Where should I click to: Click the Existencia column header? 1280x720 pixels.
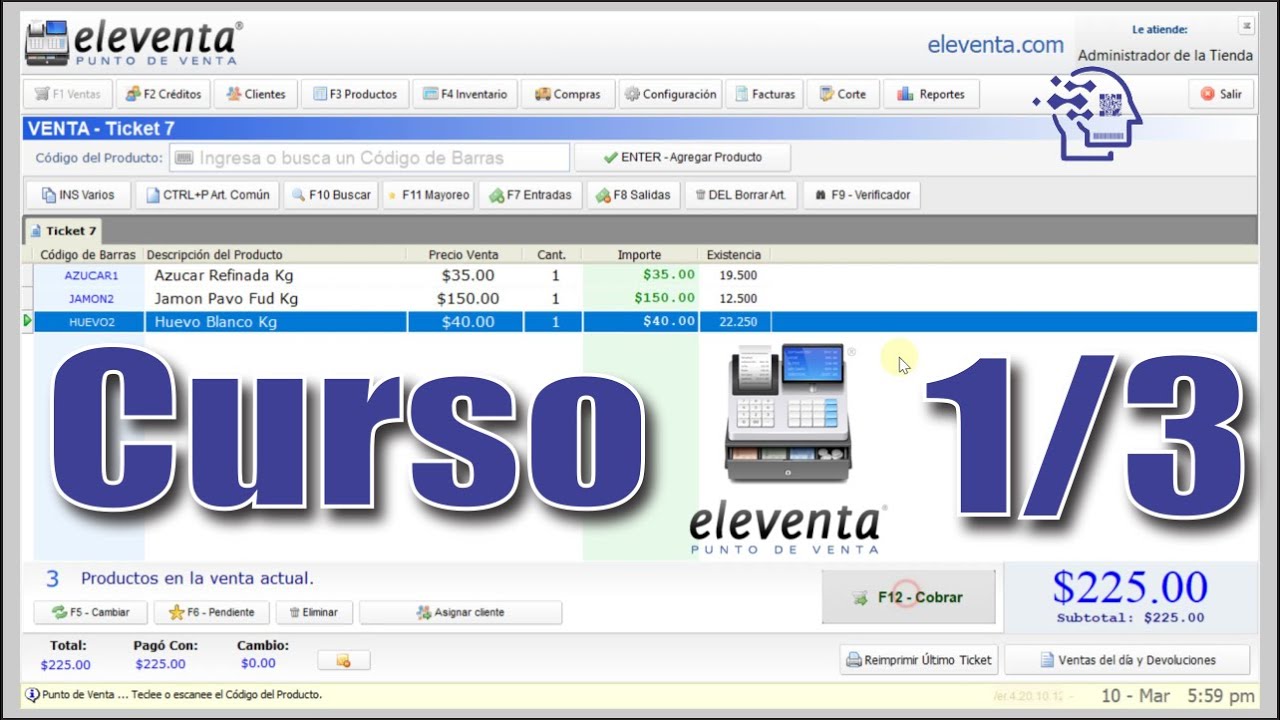(733, 255)
